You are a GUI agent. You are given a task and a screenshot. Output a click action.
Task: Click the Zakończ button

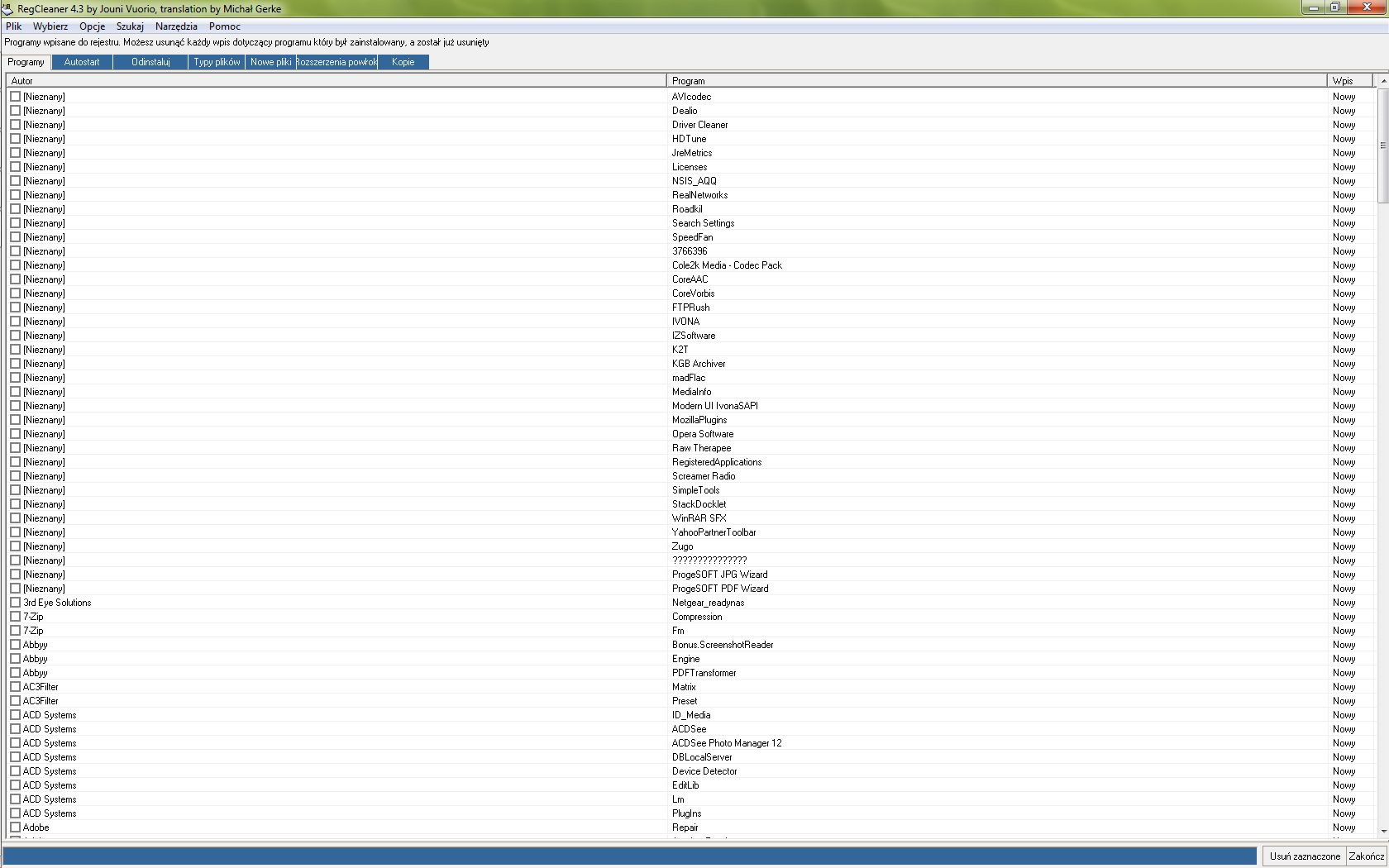(x=1367, y=856)
